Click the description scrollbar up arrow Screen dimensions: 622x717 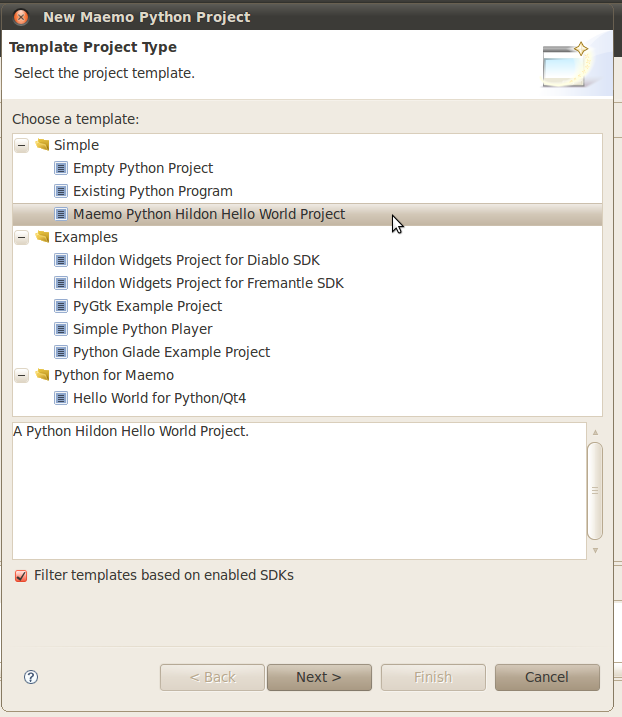pos(595,432)
